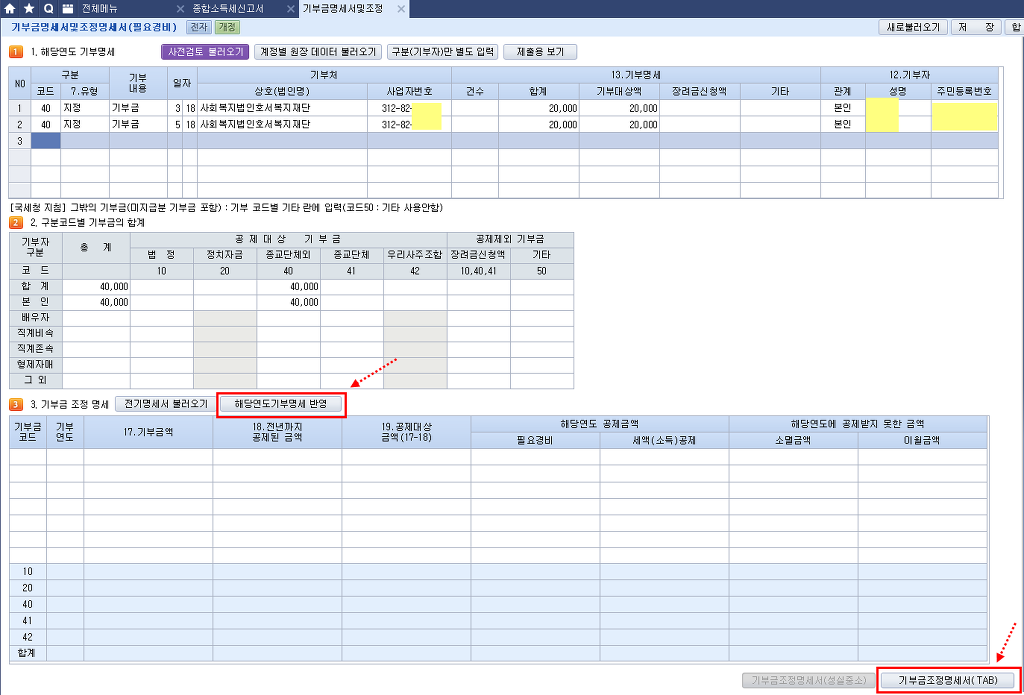The width and height of the screenshot is (1024, 695).
Task: Open favorites with the star icon
Action: click(29, 9)
